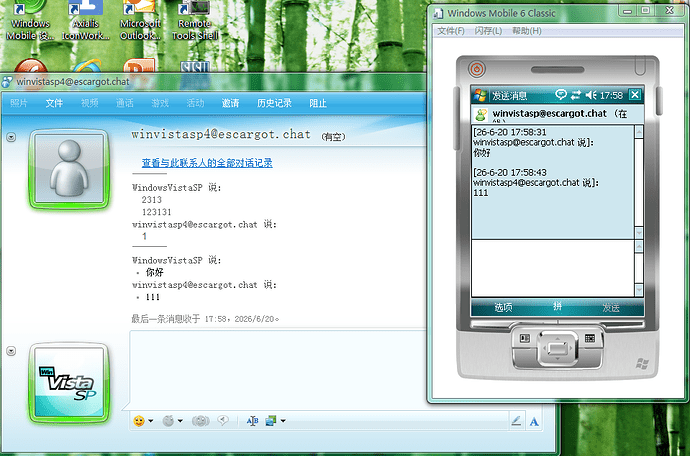
Task: Open the Axialis IconWorkshop desktop shortcut
Action: pyautogui.click(x=86, y=21)
